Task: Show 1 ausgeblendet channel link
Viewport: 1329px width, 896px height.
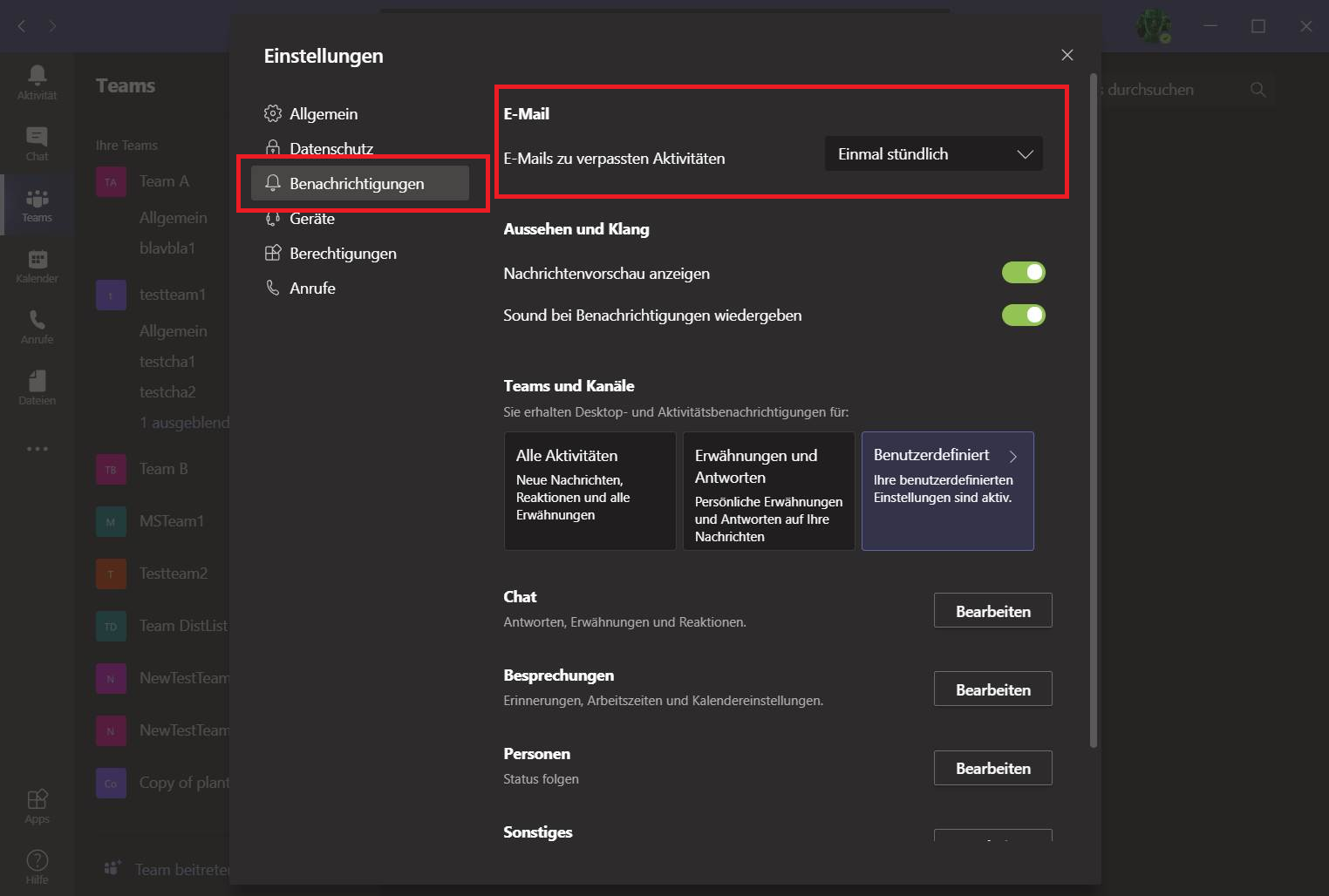Action: (x=184, y=423)
